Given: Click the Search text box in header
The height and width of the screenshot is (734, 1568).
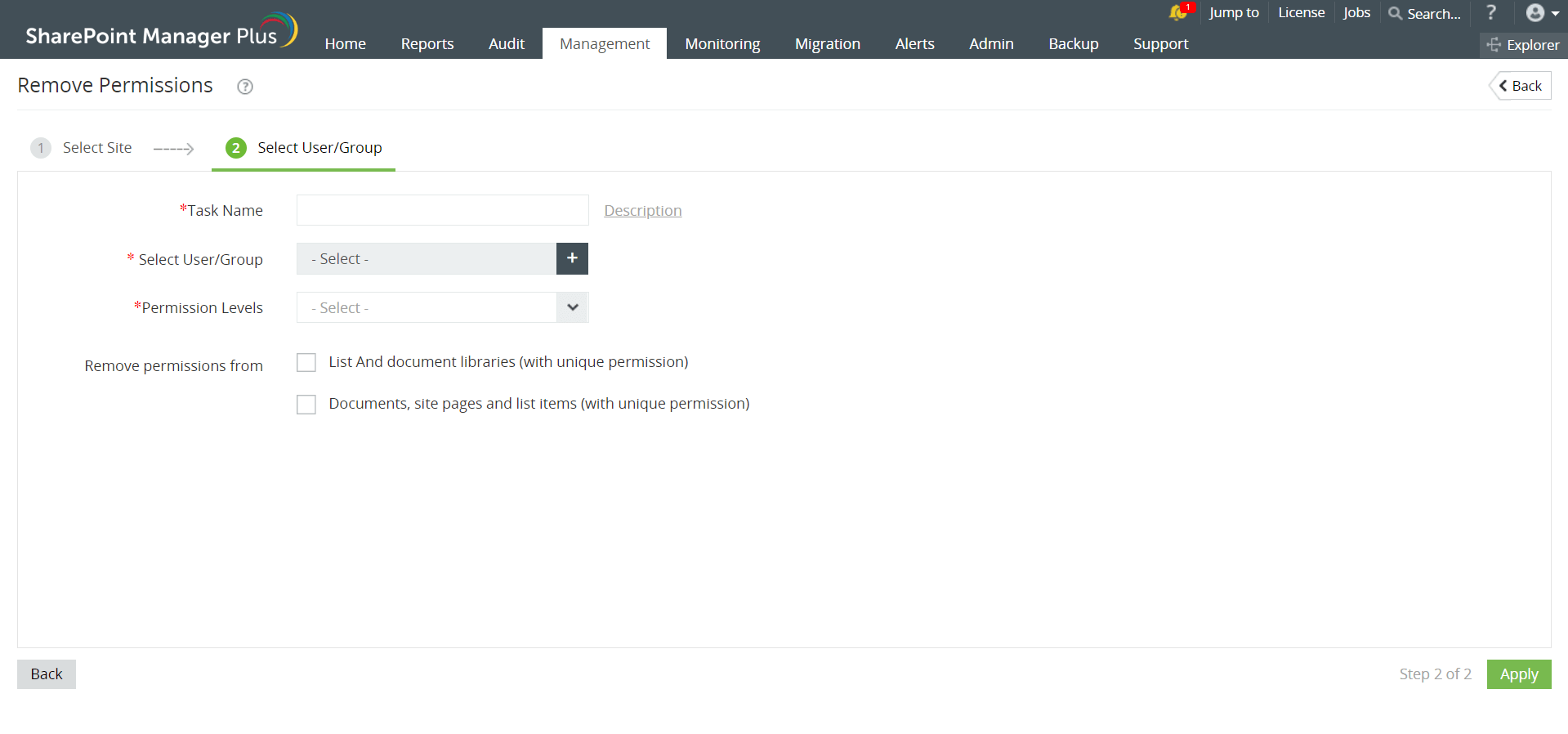Looking at the screenshot, I should [1434, 14].
